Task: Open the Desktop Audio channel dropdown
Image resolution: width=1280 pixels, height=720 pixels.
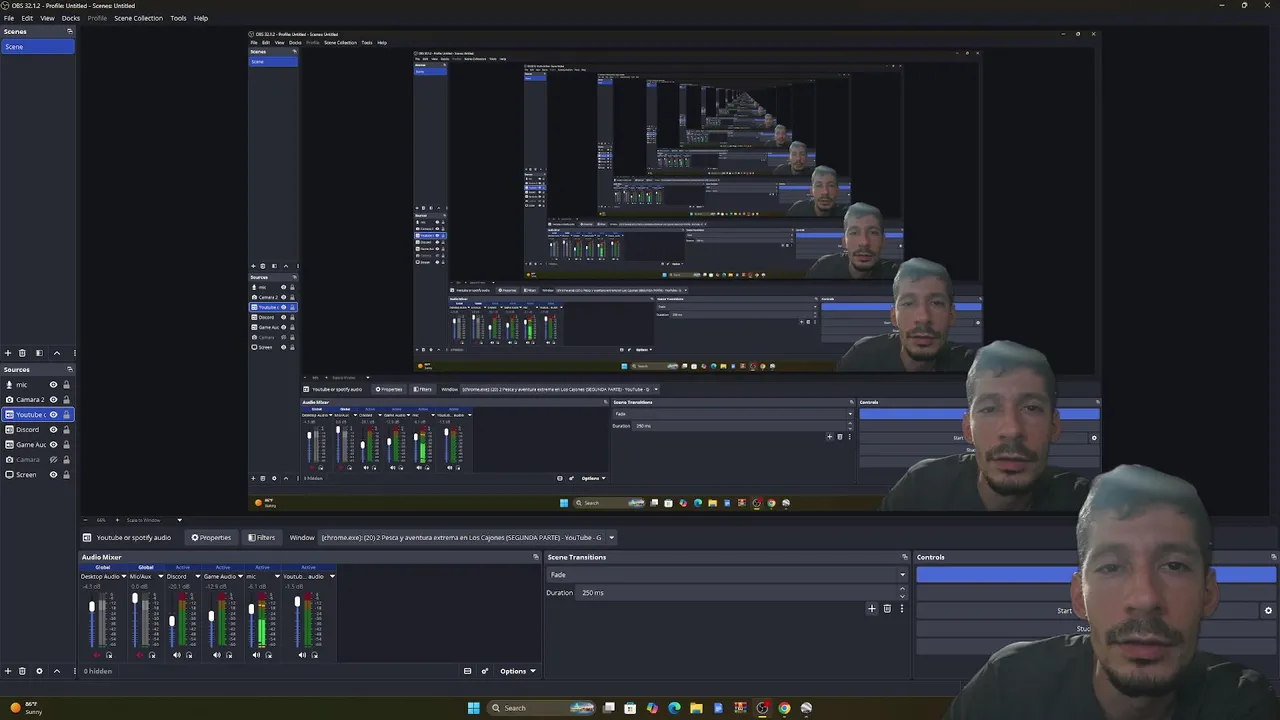Action: 124,576
